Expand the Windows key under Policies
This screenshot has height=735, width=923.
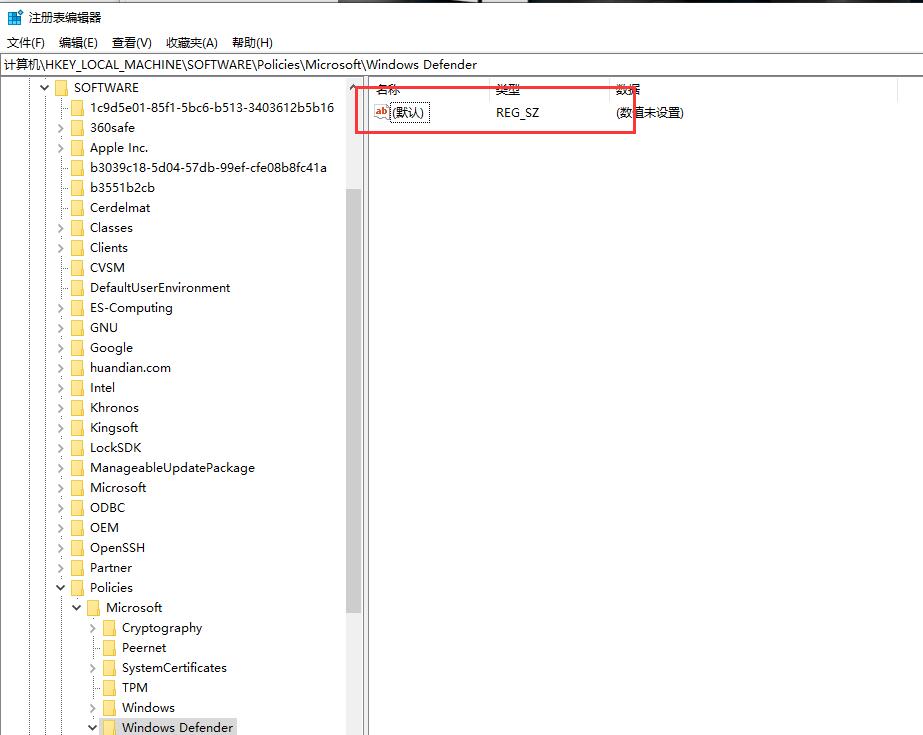[92, 708]
